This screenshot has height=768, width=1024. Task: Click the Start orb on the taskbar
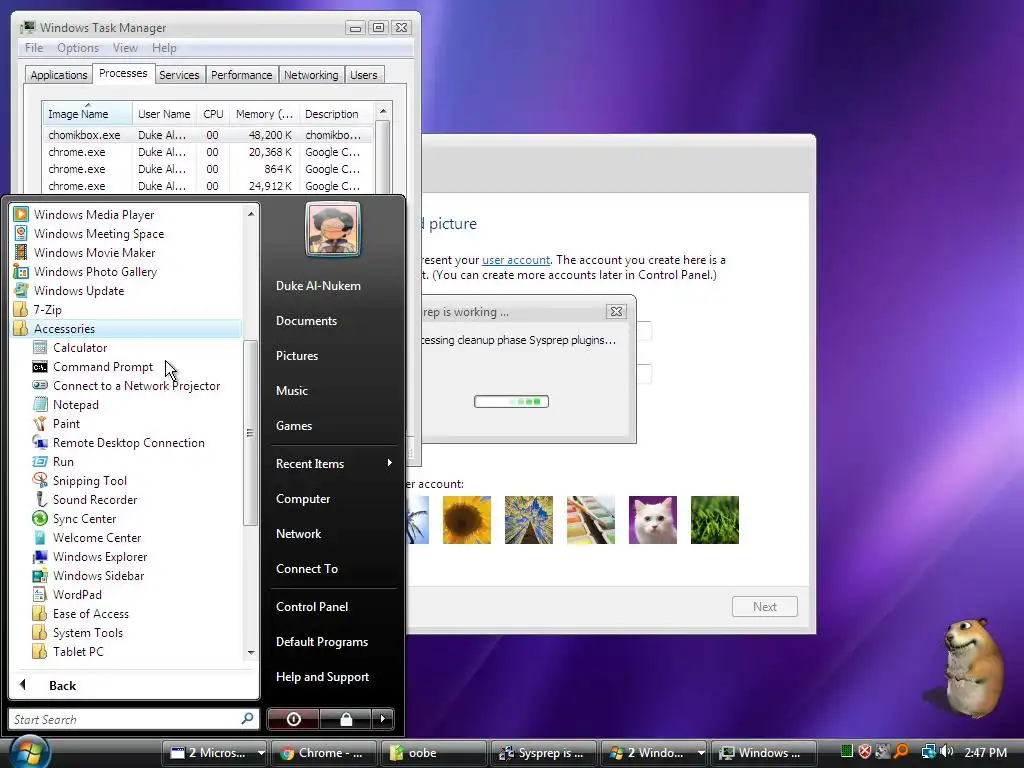[30, 751]
